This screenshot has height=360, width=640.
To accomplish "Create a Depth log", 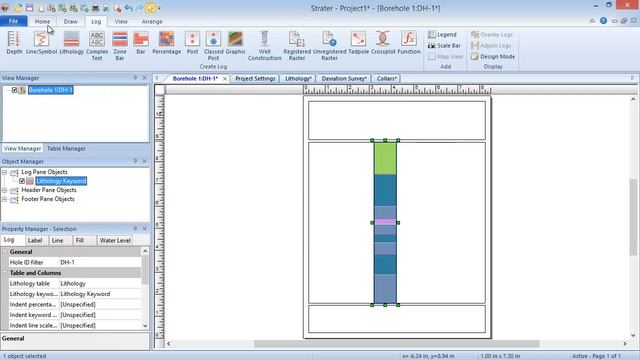I will point(14,42).
